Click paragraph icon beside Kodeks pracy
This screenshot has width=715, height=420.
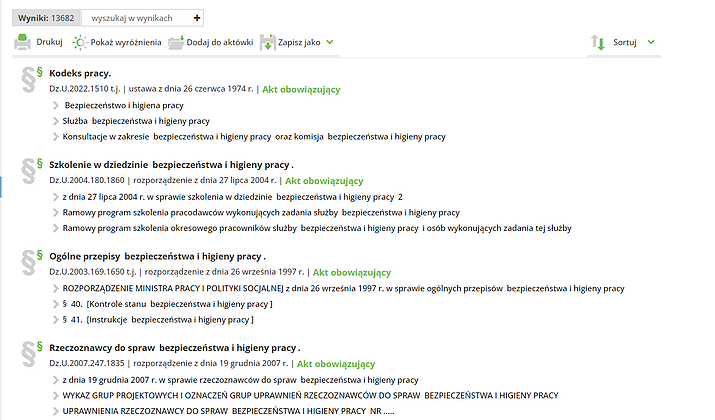[33, 78]
